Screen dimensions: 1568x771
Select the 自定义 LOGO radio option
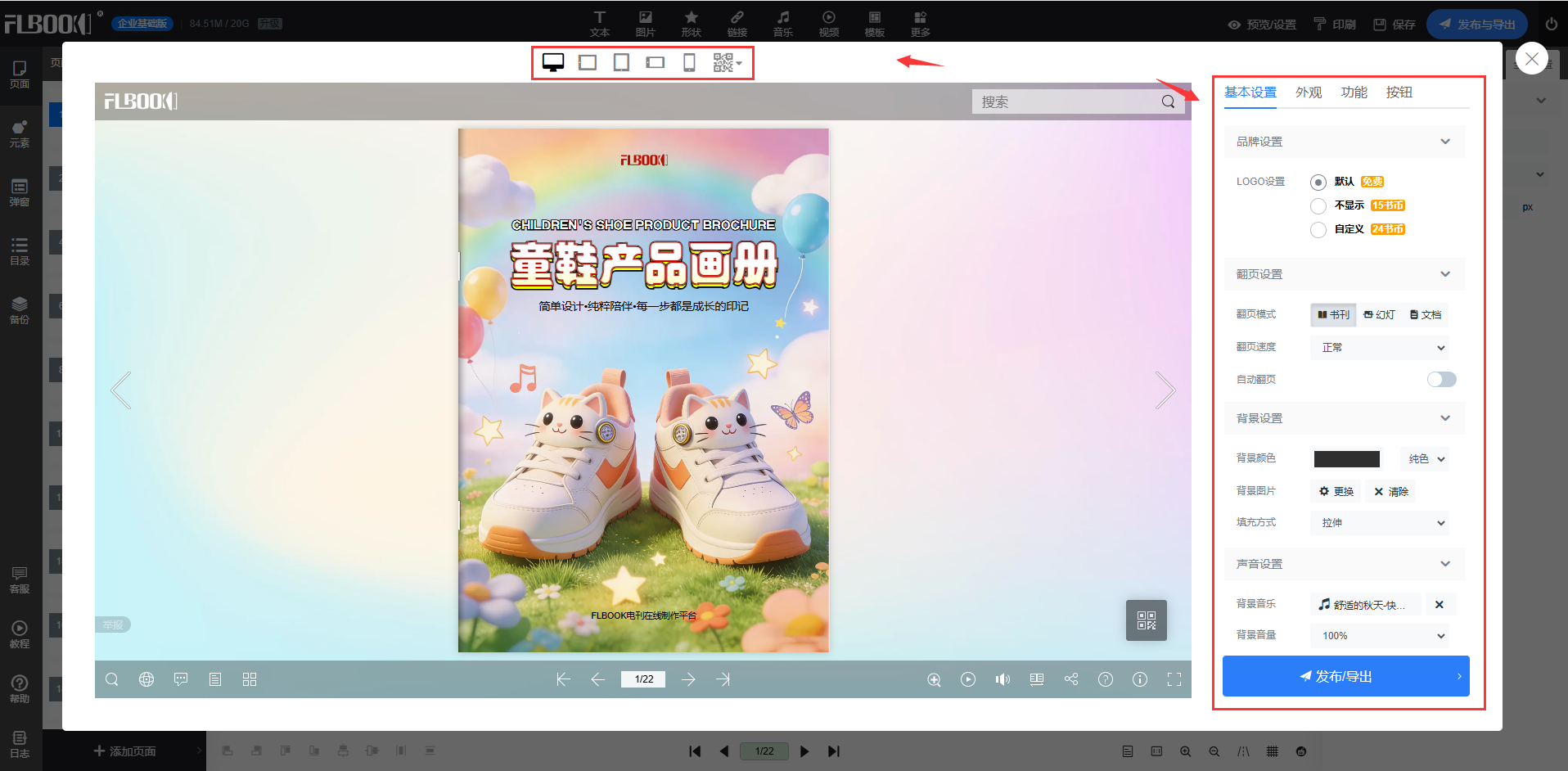coord(1318,230)
